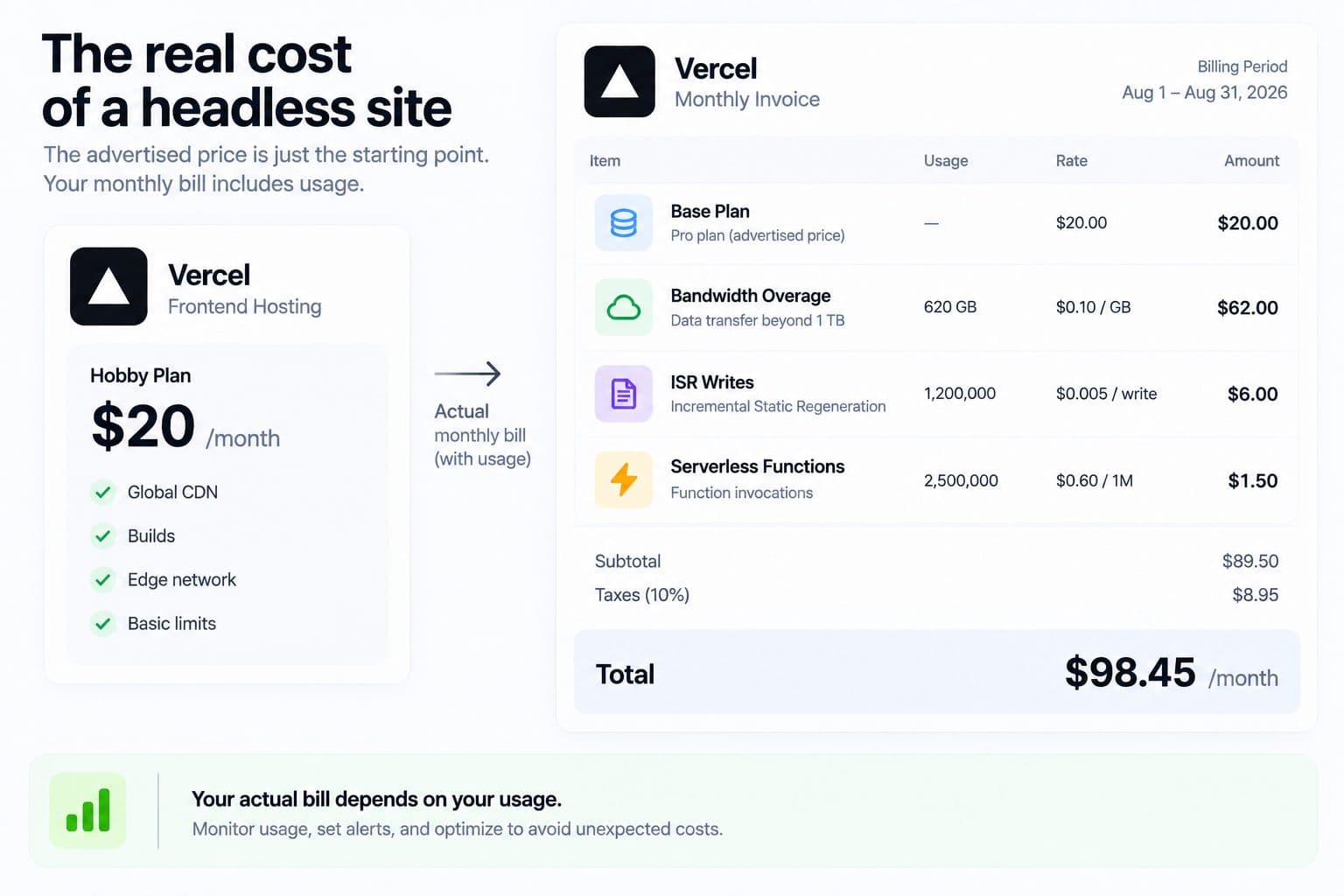This screenshot has width=1344, height=896.
Task: Click the checkmark beside Global CDN
Action: [x=103, y=492]
